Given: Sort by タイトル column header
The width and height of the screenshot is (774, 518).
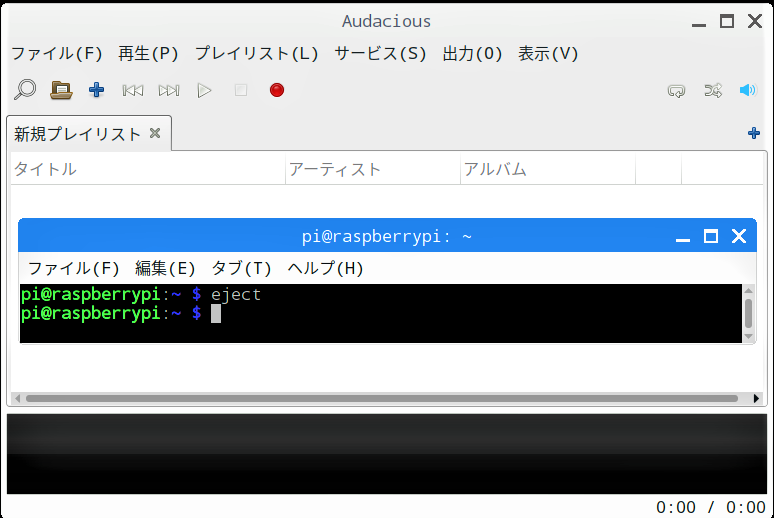Looking at the screenshot, I should click(148, 169).
